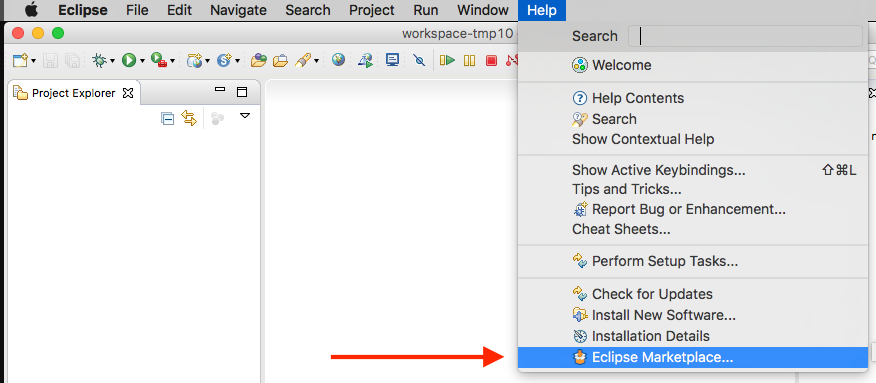
Task: Click the Open Type folder icon
Action: pyautogui.click(x=259, y=60)
